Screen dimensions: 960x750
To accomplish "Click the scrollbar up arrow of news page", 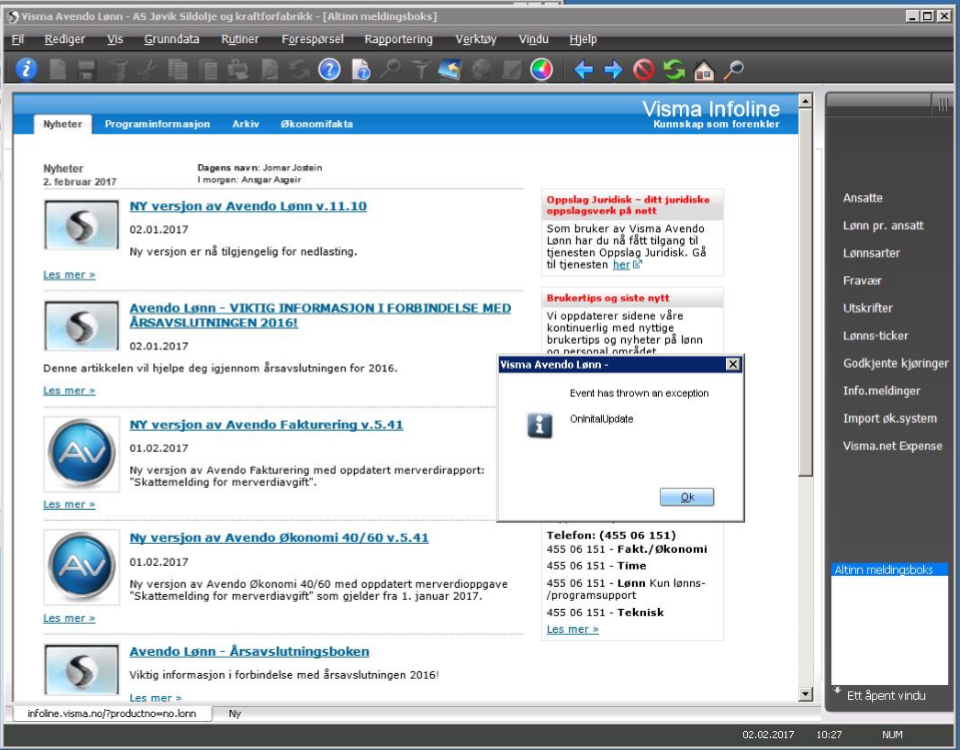I will [805, 100].
